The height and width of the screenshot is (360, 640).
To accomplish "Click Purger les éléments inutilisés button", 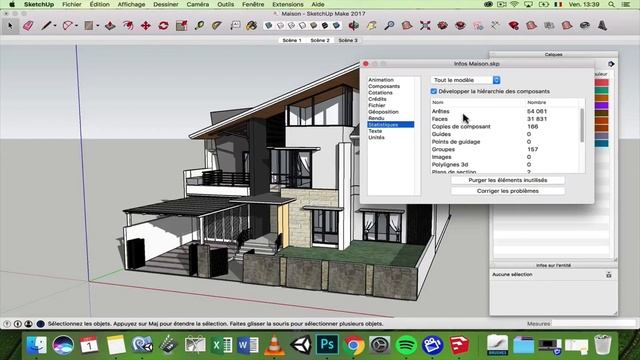I will pyautogui.click(x=508, y=180).
